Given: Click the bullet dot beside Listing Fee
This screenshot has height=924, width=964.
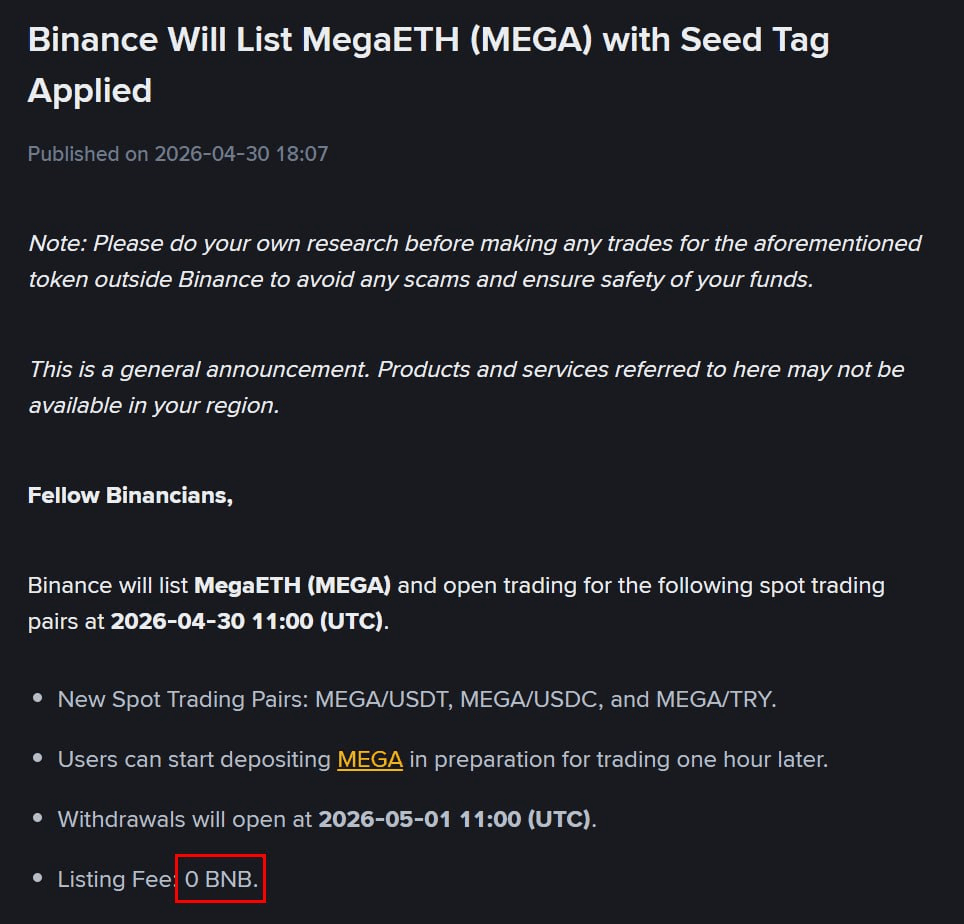Looking at the screenshot, I should pos(38,879).
